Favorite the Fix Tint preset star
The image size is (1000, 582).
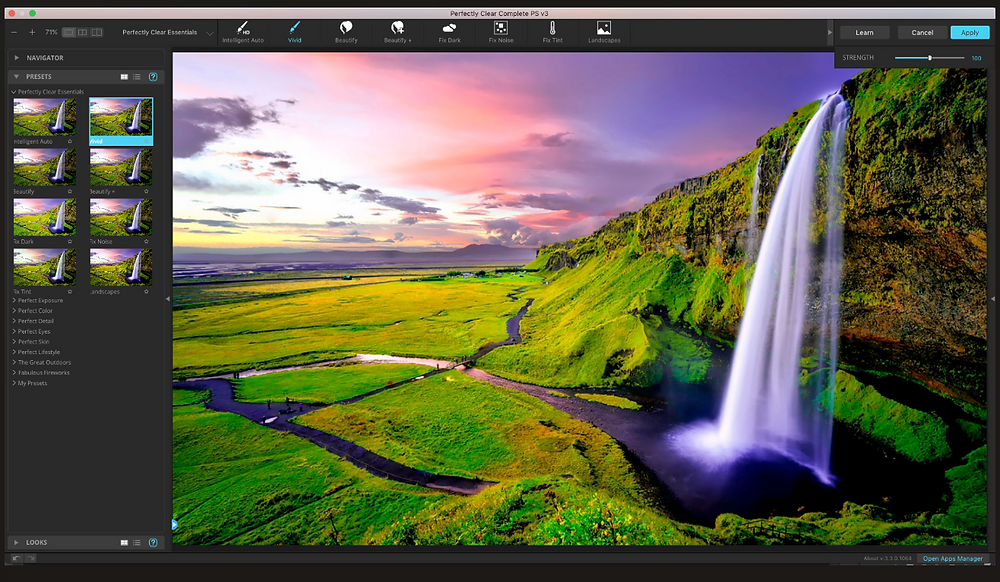(x=70, y=291)
